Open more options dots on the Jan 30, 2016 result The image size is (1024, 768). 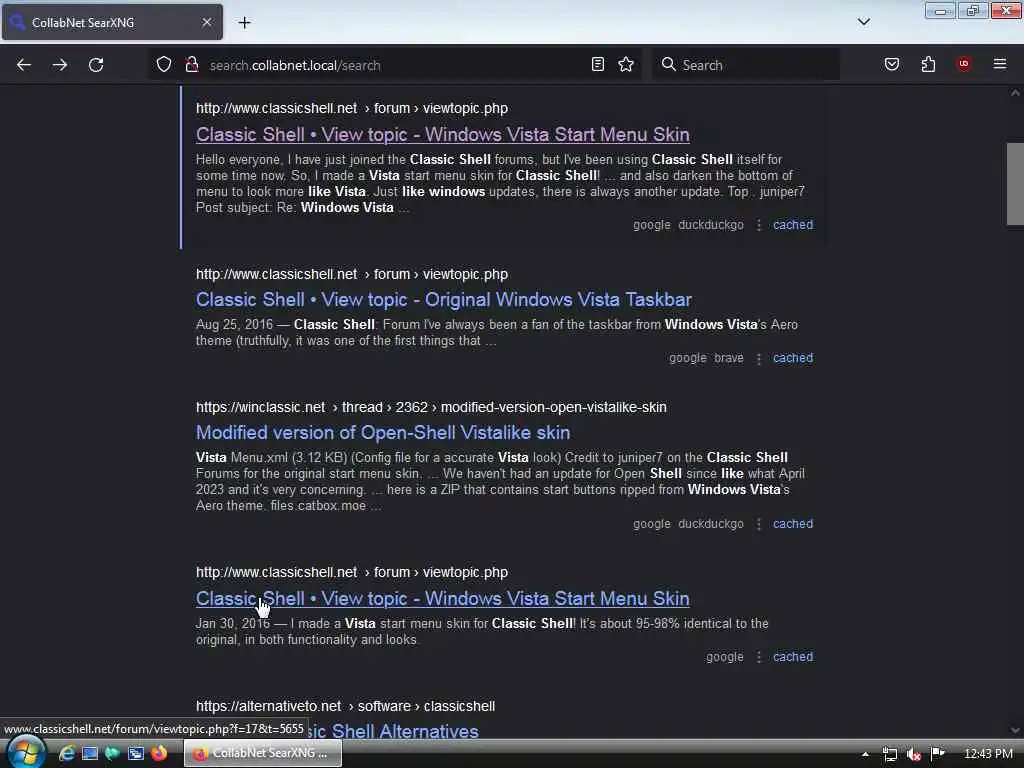tap(758, 657)
